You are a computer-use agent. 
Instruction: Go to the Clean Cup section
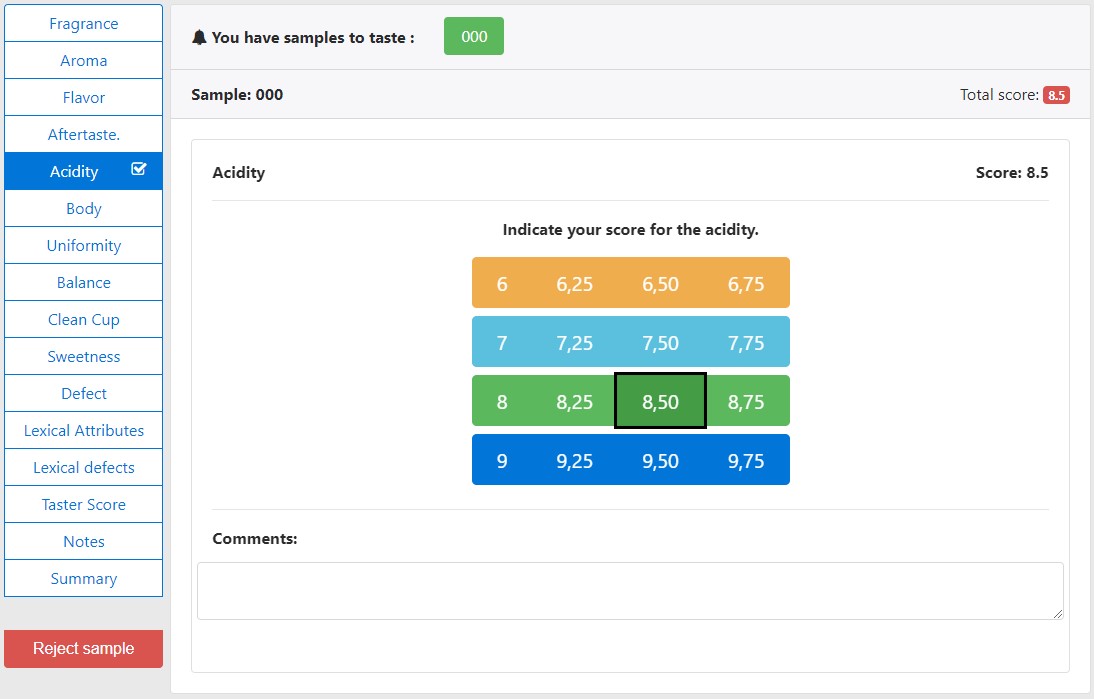click(83, 319)
